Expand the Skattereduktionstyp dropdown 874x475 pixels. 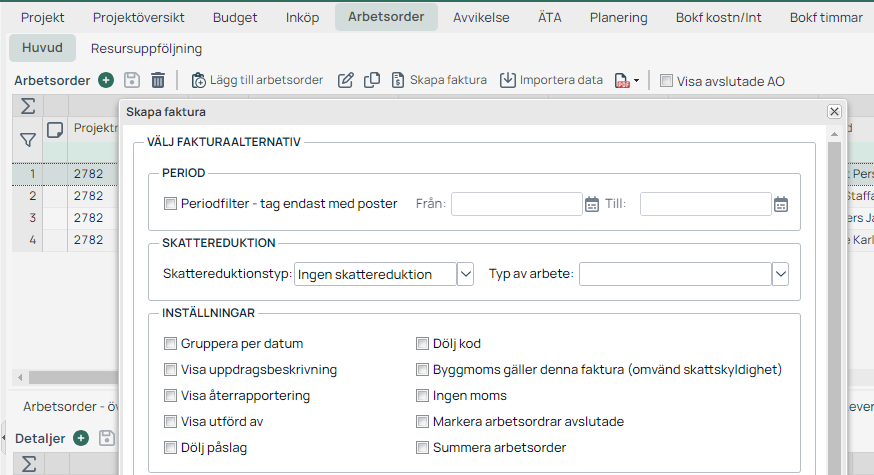click(x=465, y=274)
